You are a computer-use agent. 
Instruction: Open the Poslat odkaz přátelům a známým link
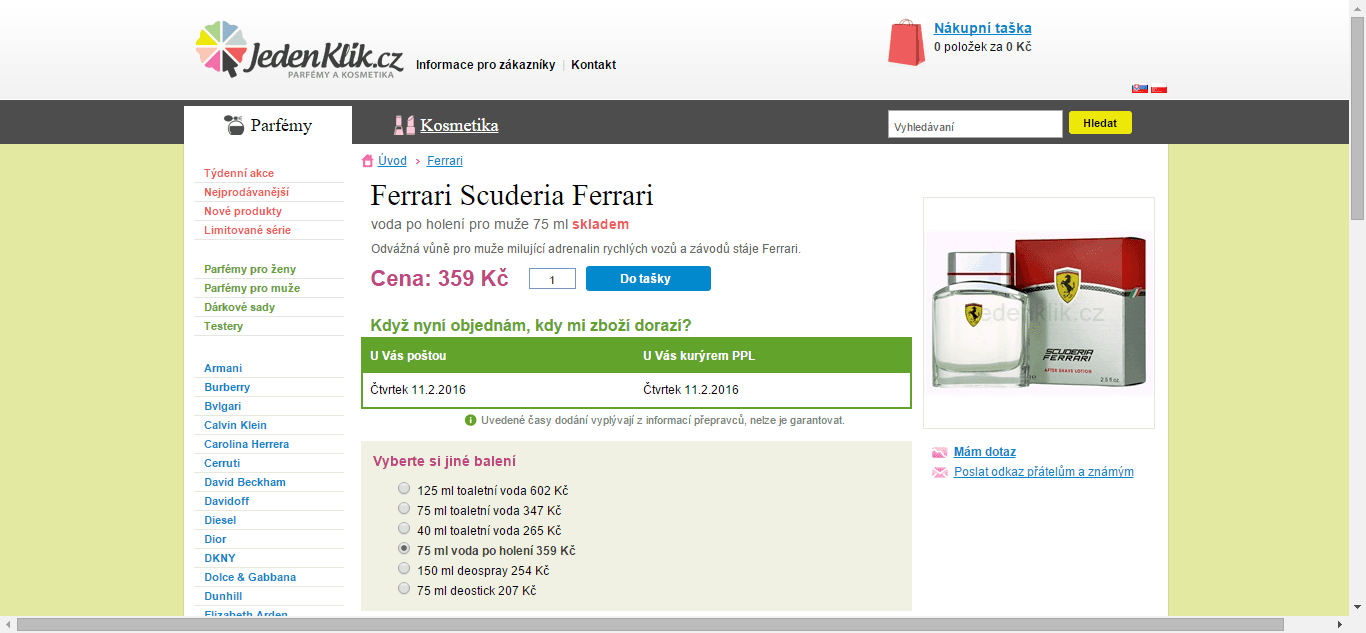point(1043,471)
